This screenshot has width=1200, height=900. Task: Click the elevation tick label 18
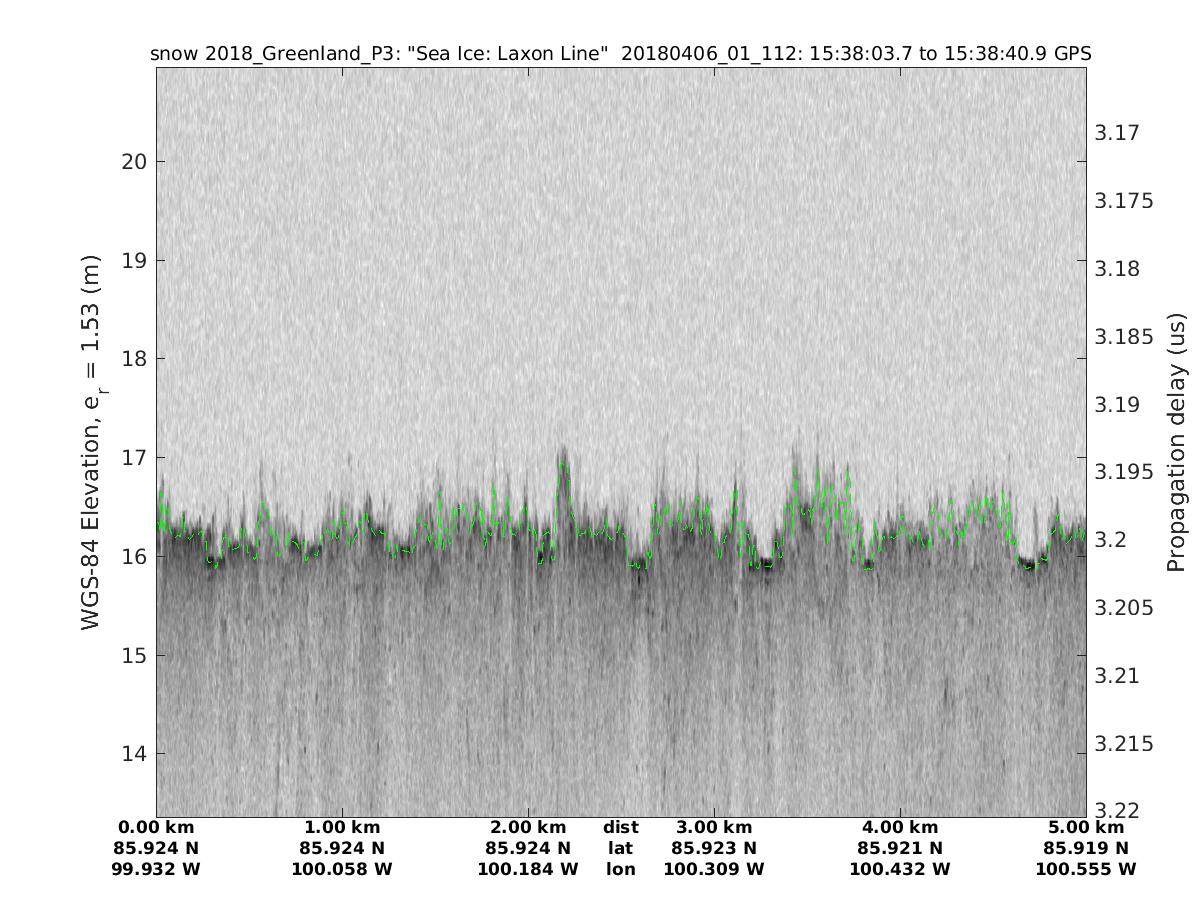pyautogui.click(x=131, y=359)
